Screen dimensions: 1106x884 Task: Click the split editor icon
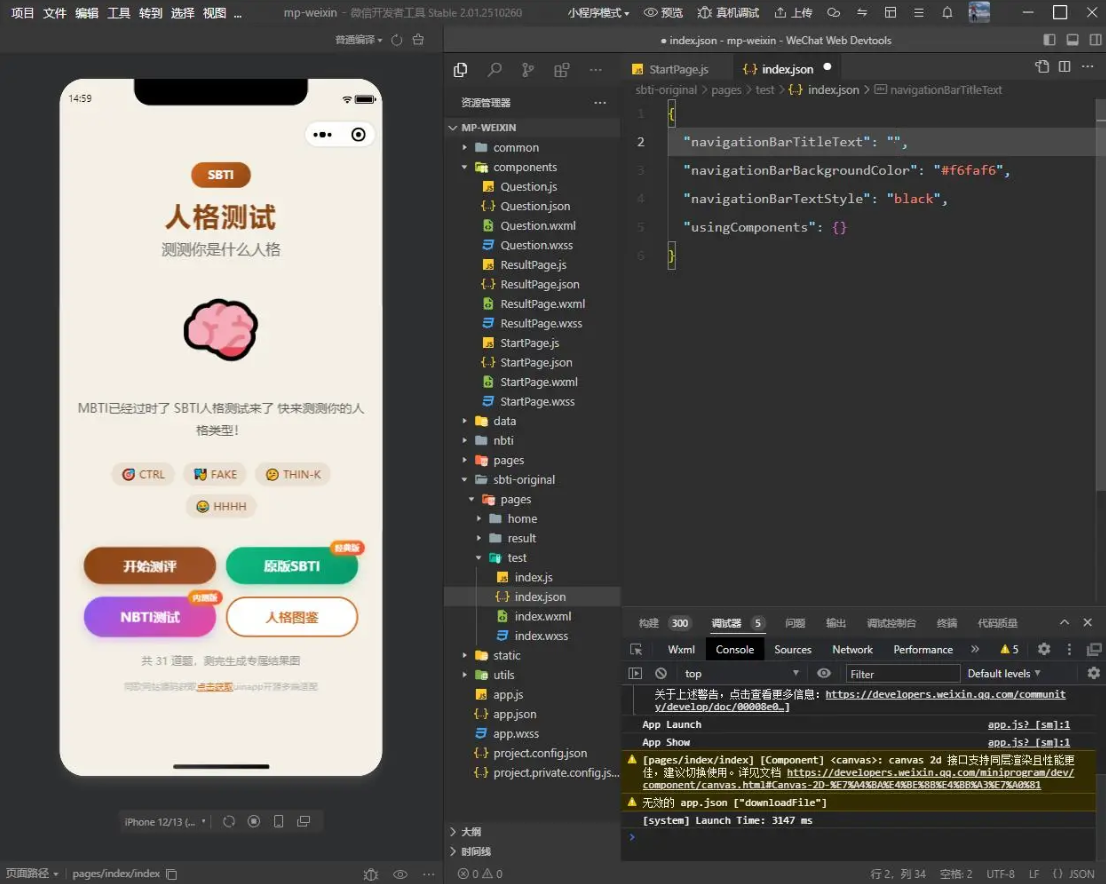click(x=1064, y=67)
